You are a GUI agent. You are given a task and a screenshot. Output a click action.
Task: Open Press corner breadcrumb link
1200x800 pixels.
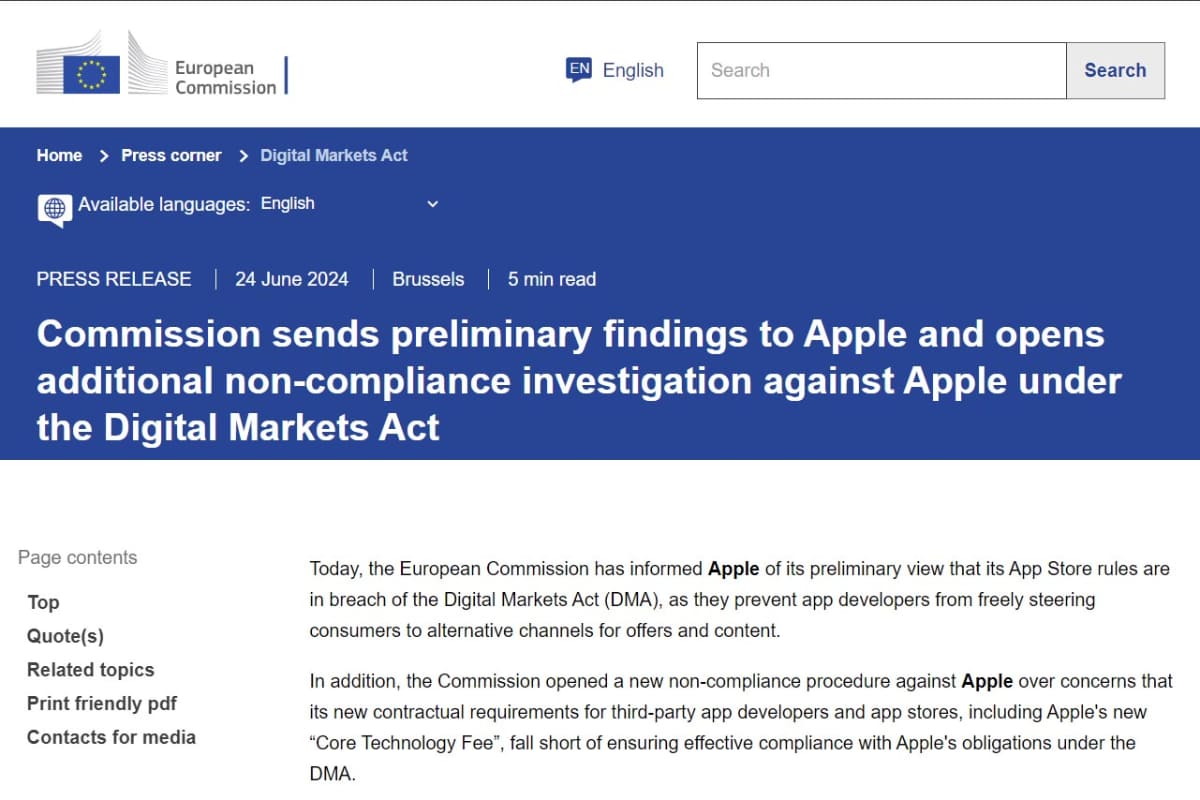click(171, 155)
